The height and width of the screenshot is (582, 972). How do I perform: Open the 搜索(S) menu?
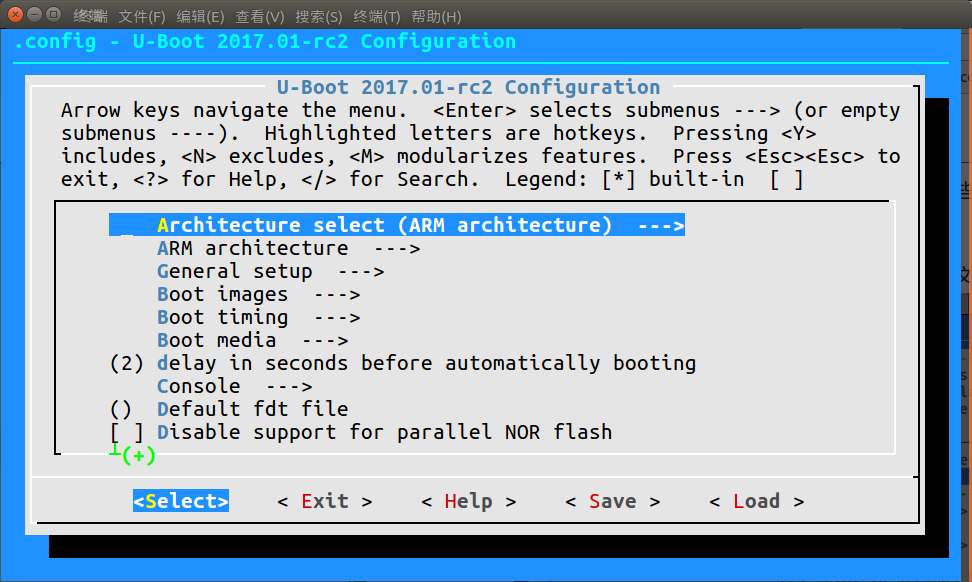tap(319, 17)
